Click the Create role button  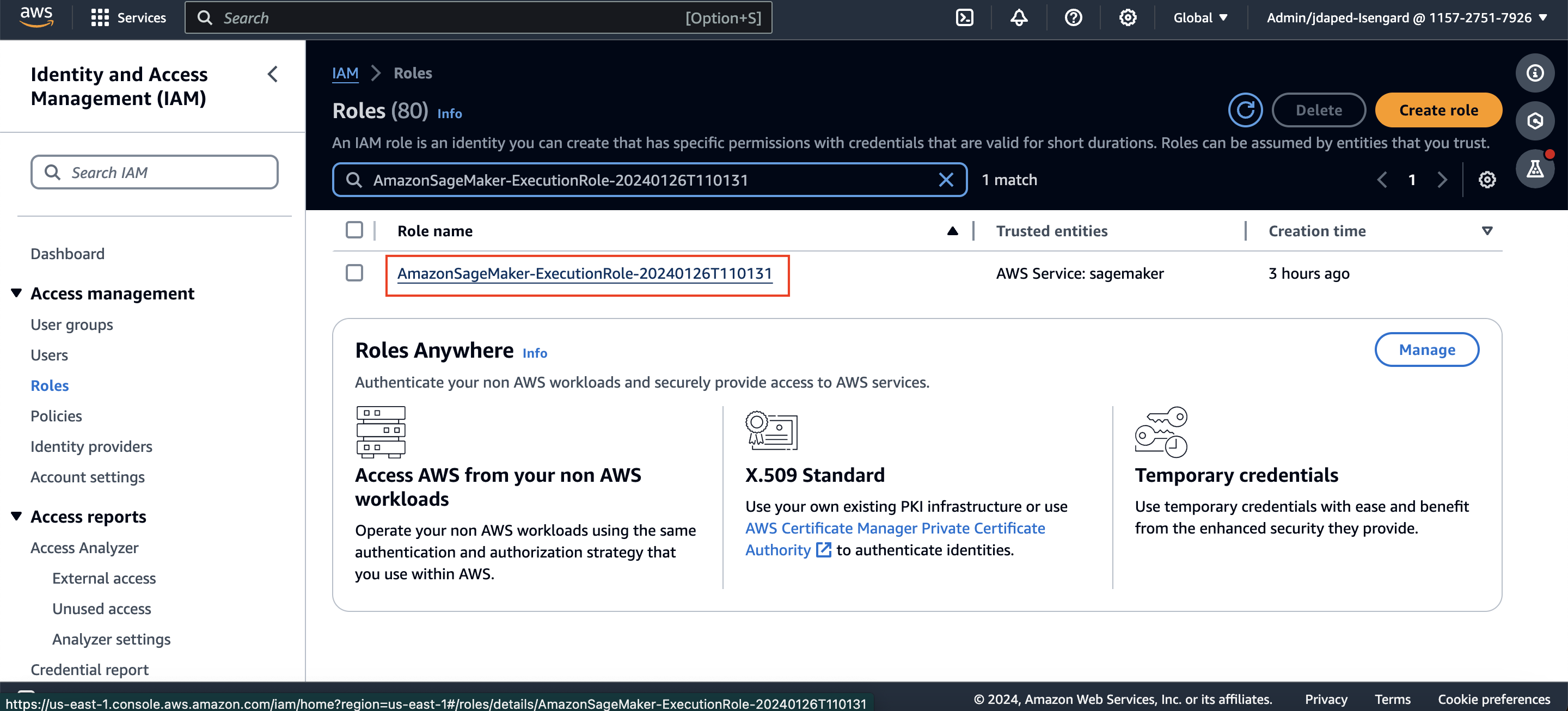click(x=1438, y=110)
